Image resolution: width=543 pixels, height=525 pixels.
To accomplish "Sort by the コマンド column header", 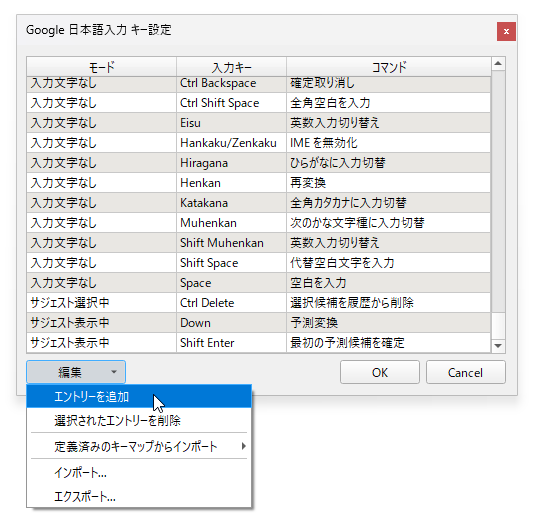I will [x=389, y=67].
